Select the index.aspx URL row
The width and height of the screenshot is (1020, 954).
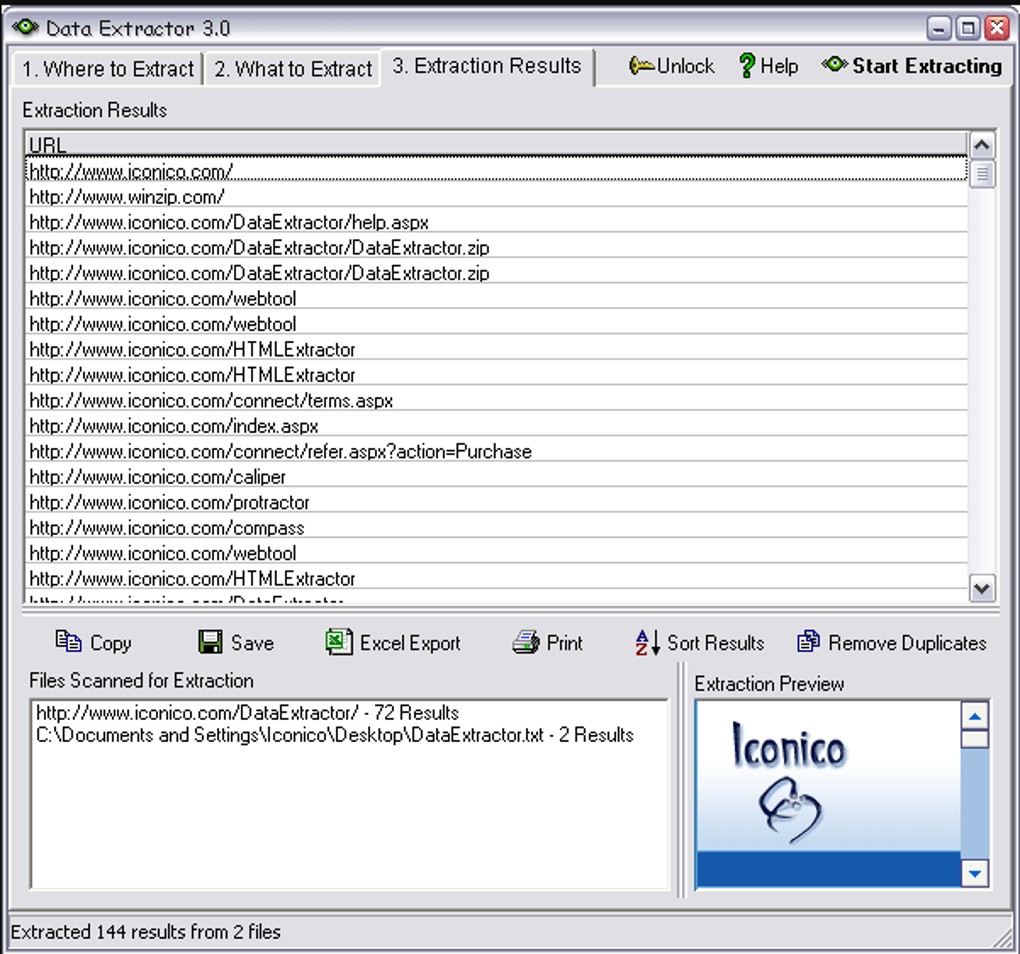coord(496,425)
